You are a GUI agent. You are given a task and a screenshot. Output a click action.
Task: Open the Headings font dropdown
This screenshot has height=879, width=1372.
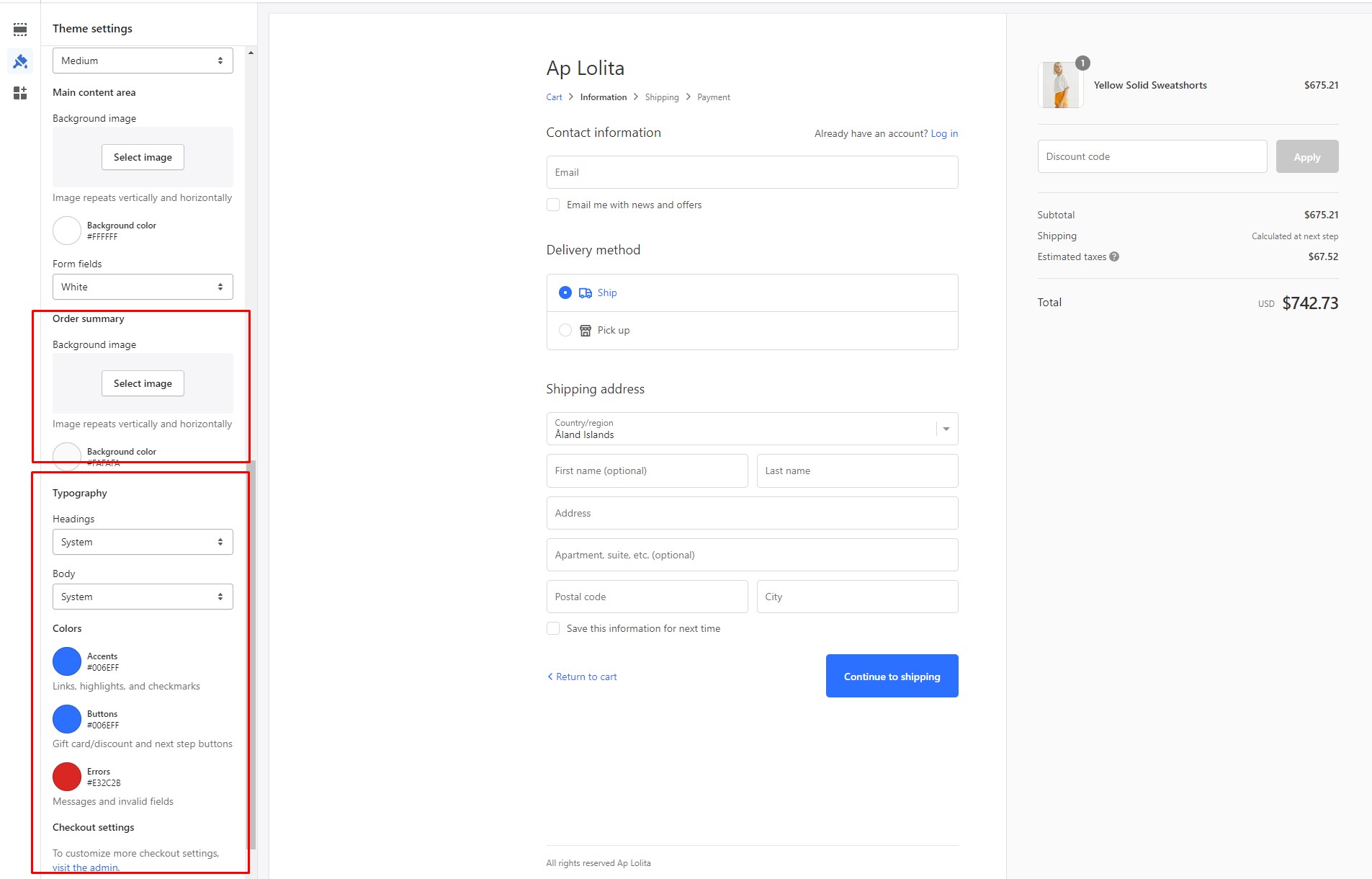click(x=143, y=542)
